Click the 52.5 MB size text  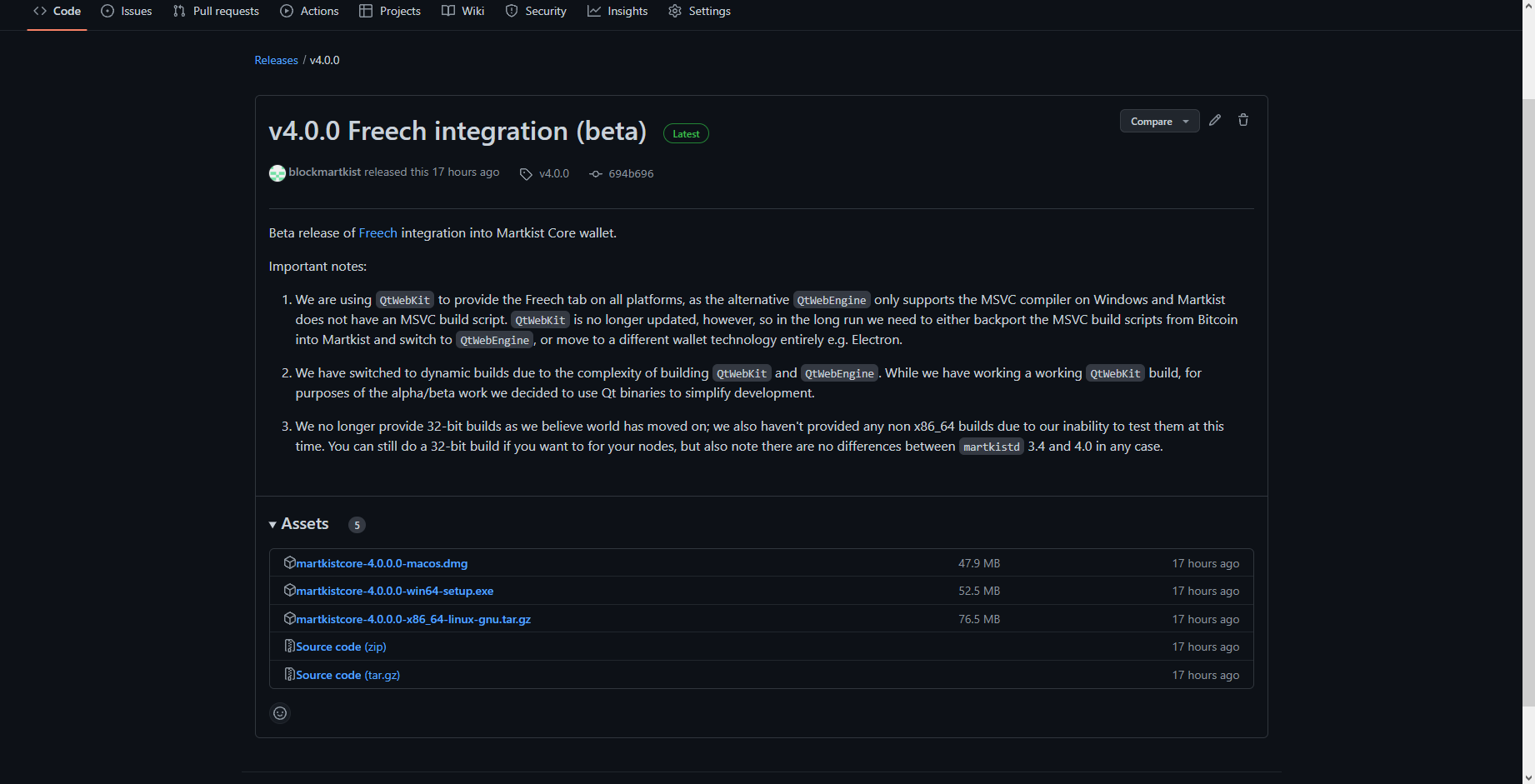tap(979, 591)
